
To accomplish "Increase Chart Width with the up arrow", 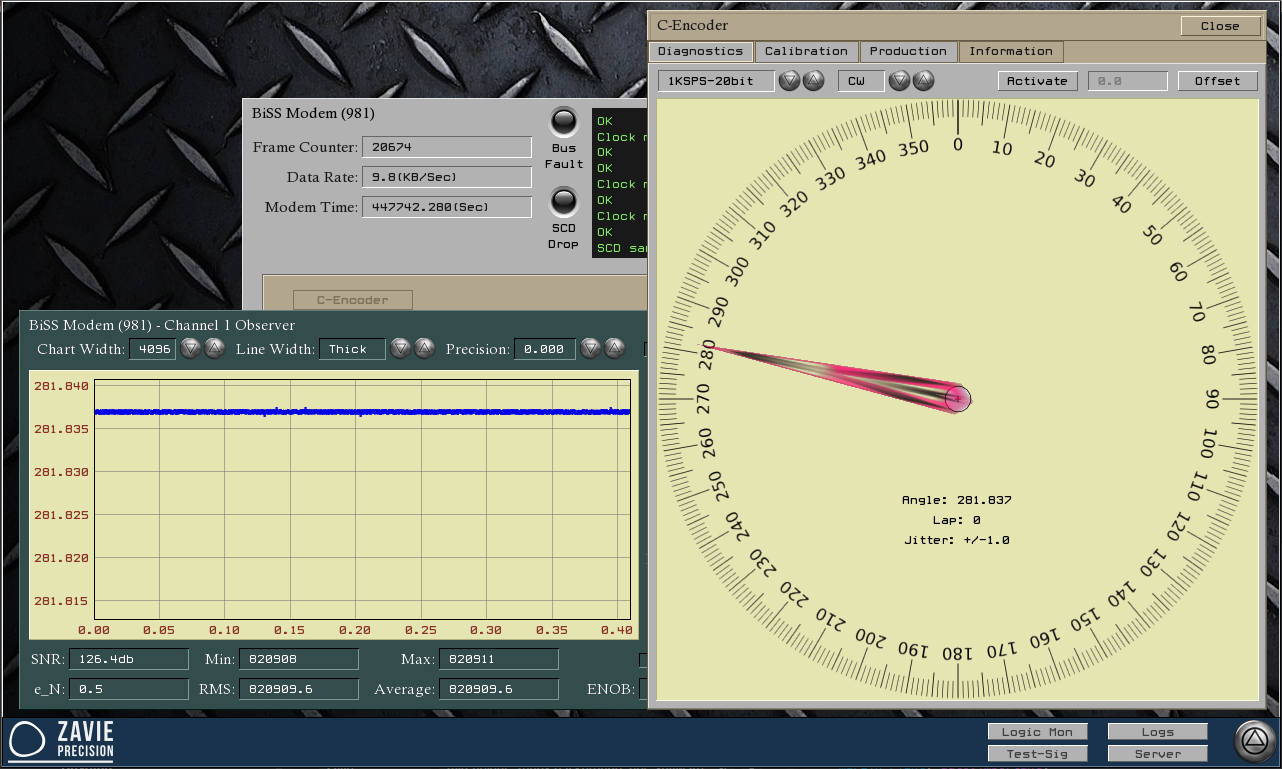I will tap(215, 348).
